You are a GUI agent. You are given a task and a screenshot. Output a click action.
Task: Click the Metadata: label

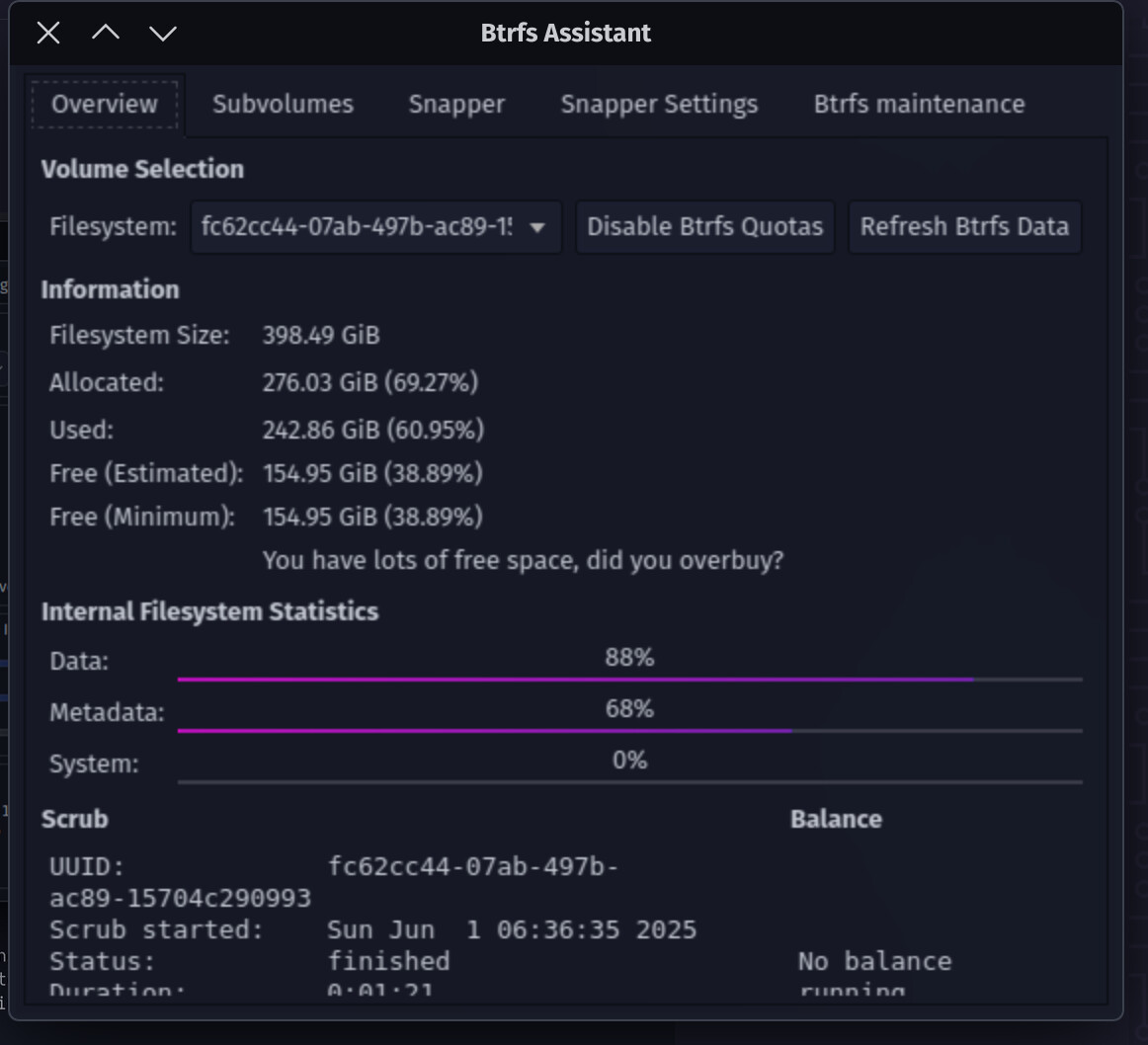107,713
